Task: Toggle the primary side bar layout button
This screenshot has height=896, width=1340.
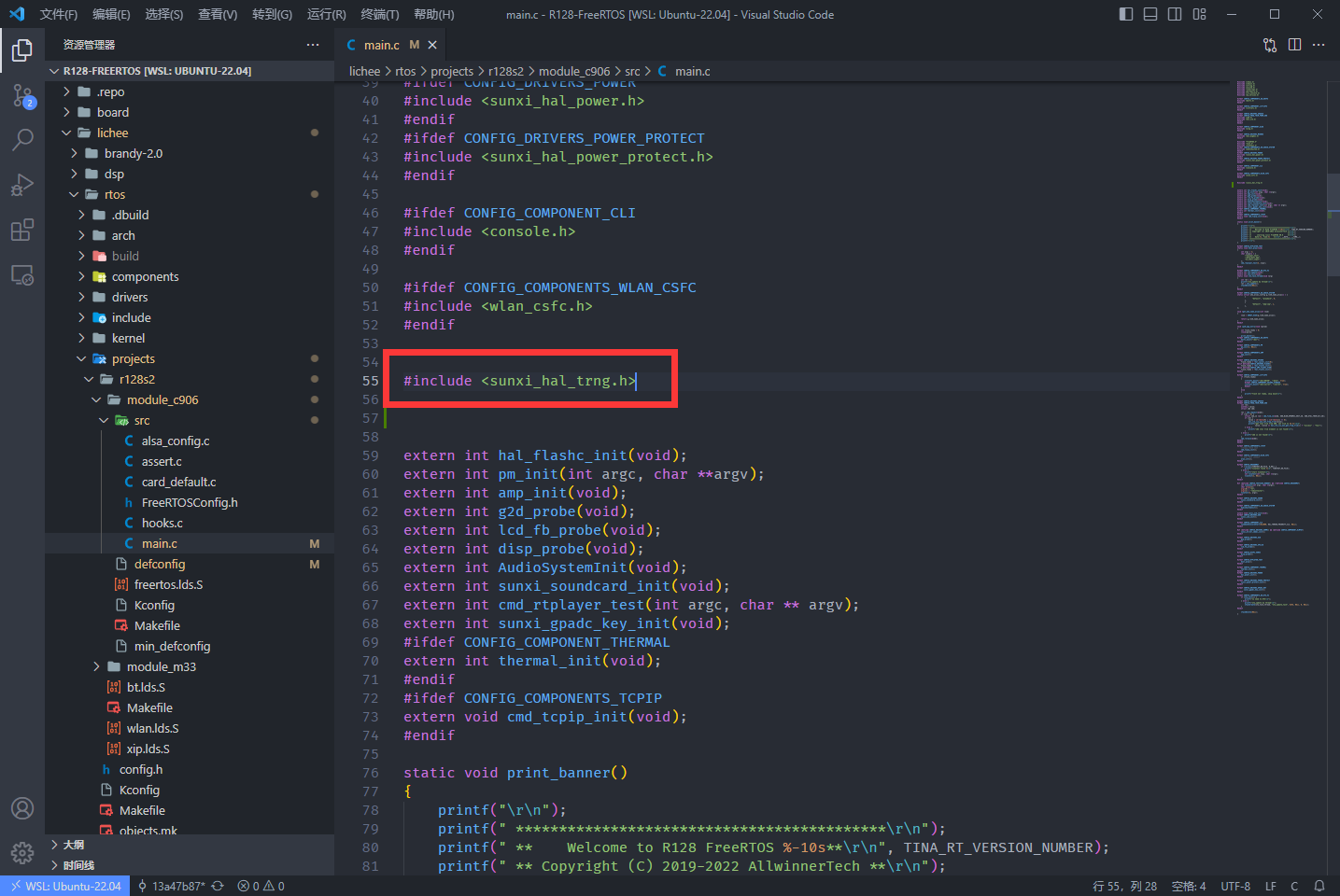Action: 1126,14
